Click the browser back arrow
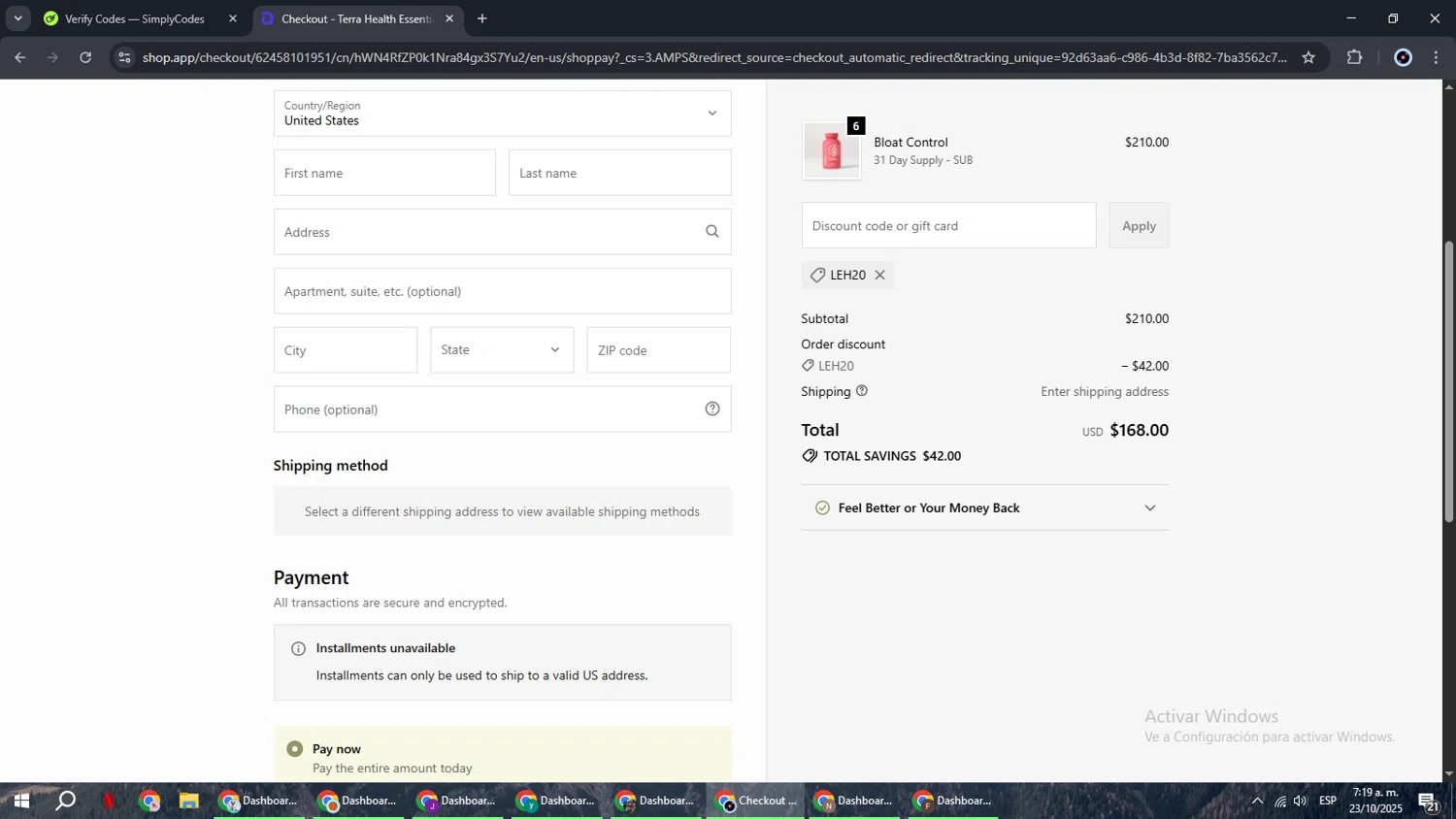 click(19, 57)
